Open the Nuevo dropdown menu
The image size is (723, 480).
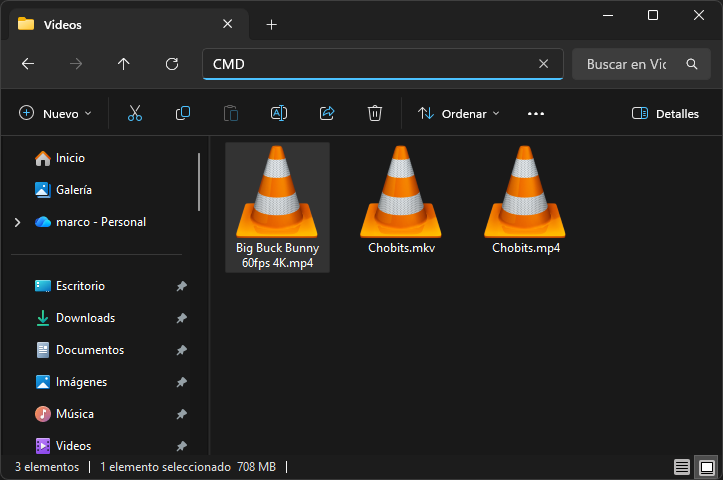pyautogui.click(x=55, y=113)
